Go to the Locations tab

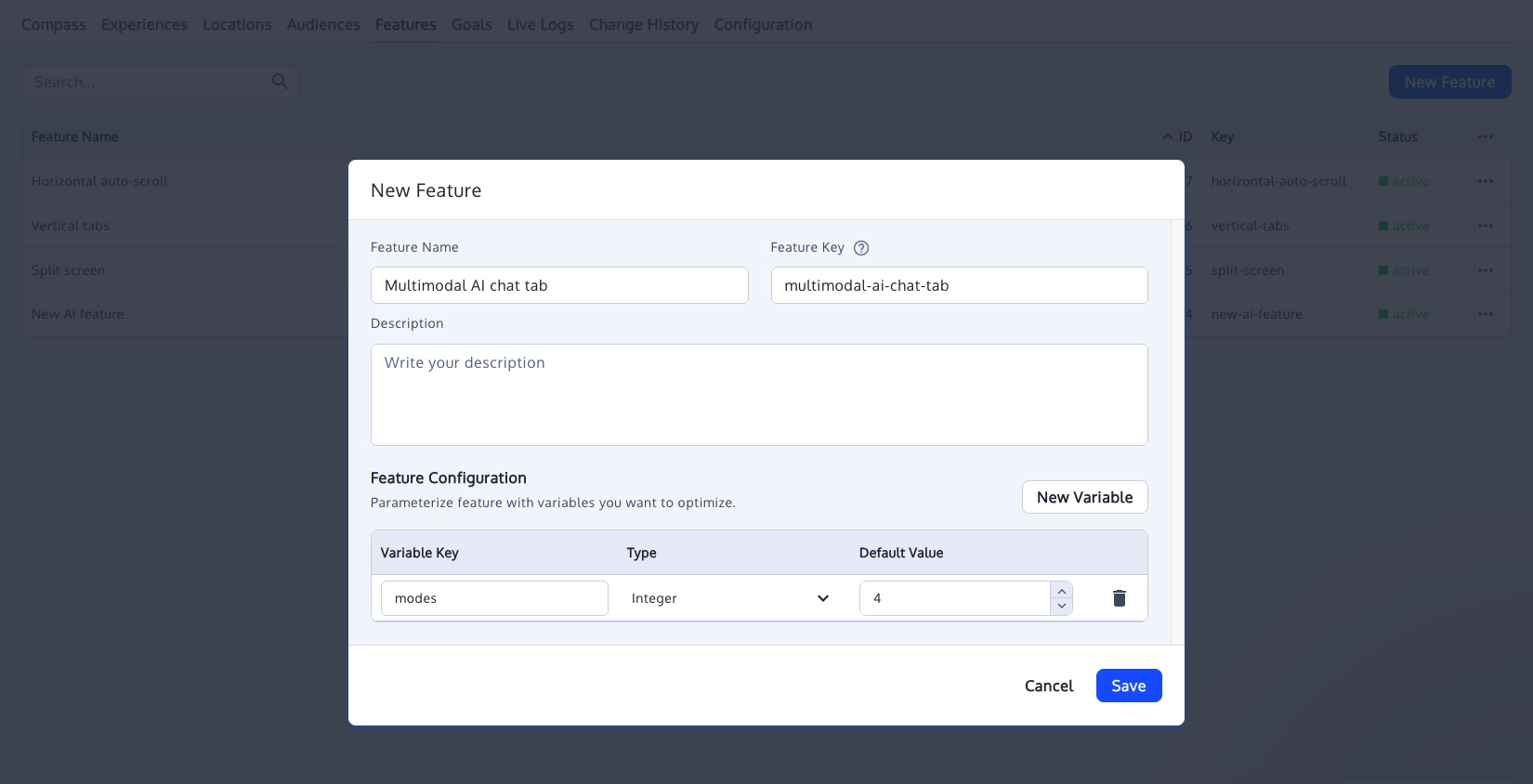[x=237, y=25]
